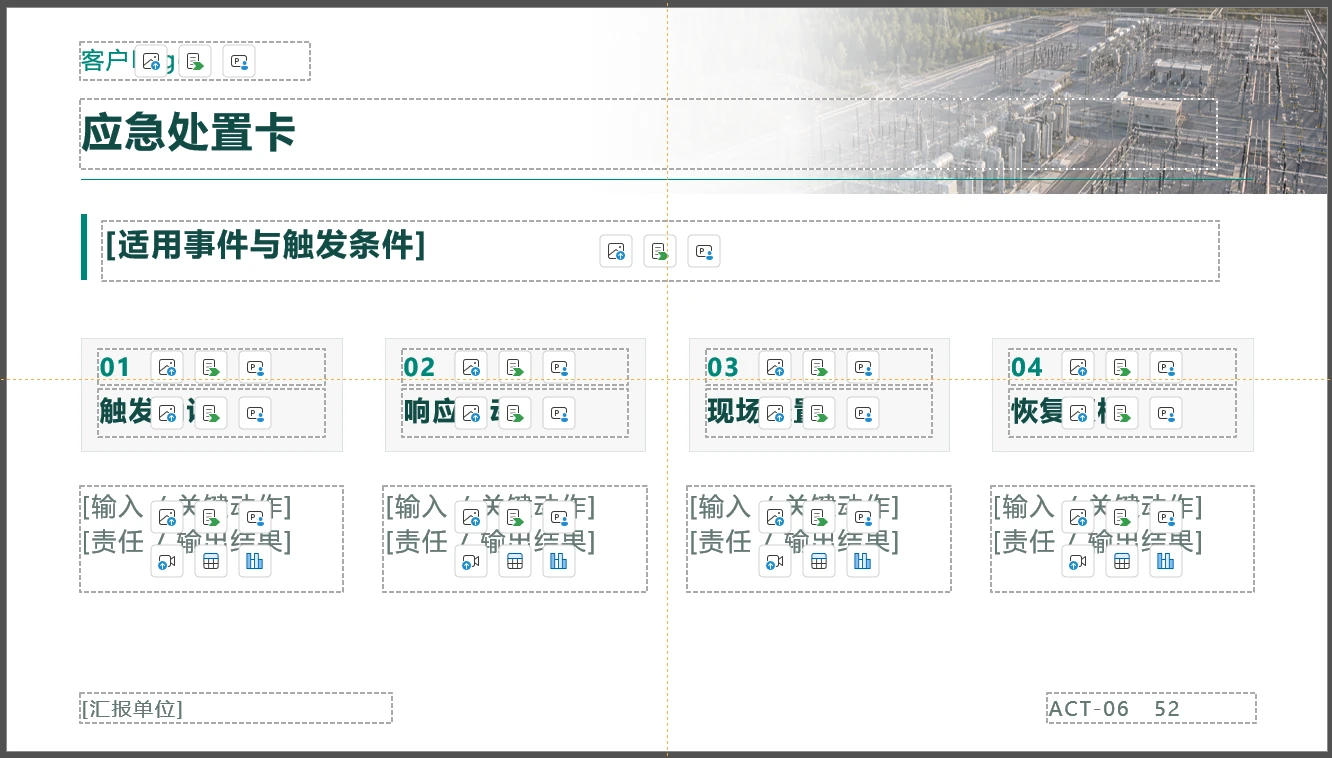
Task: Click the picture icon in the body placeholder under card 01
Action: pyautogui.click(x=167, y=517)
